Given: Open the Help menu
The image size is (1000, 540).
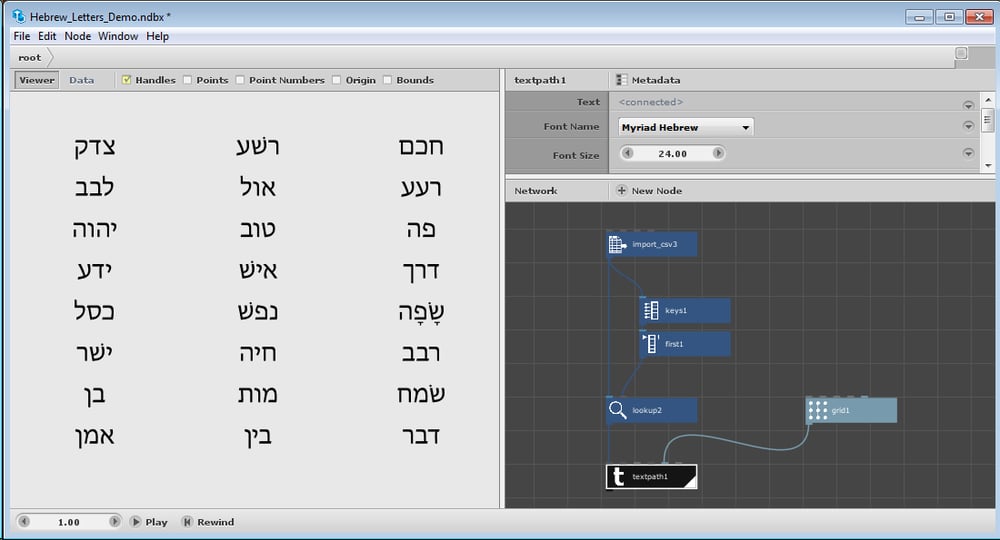Looking at the screenshot, I should [158, 36].
